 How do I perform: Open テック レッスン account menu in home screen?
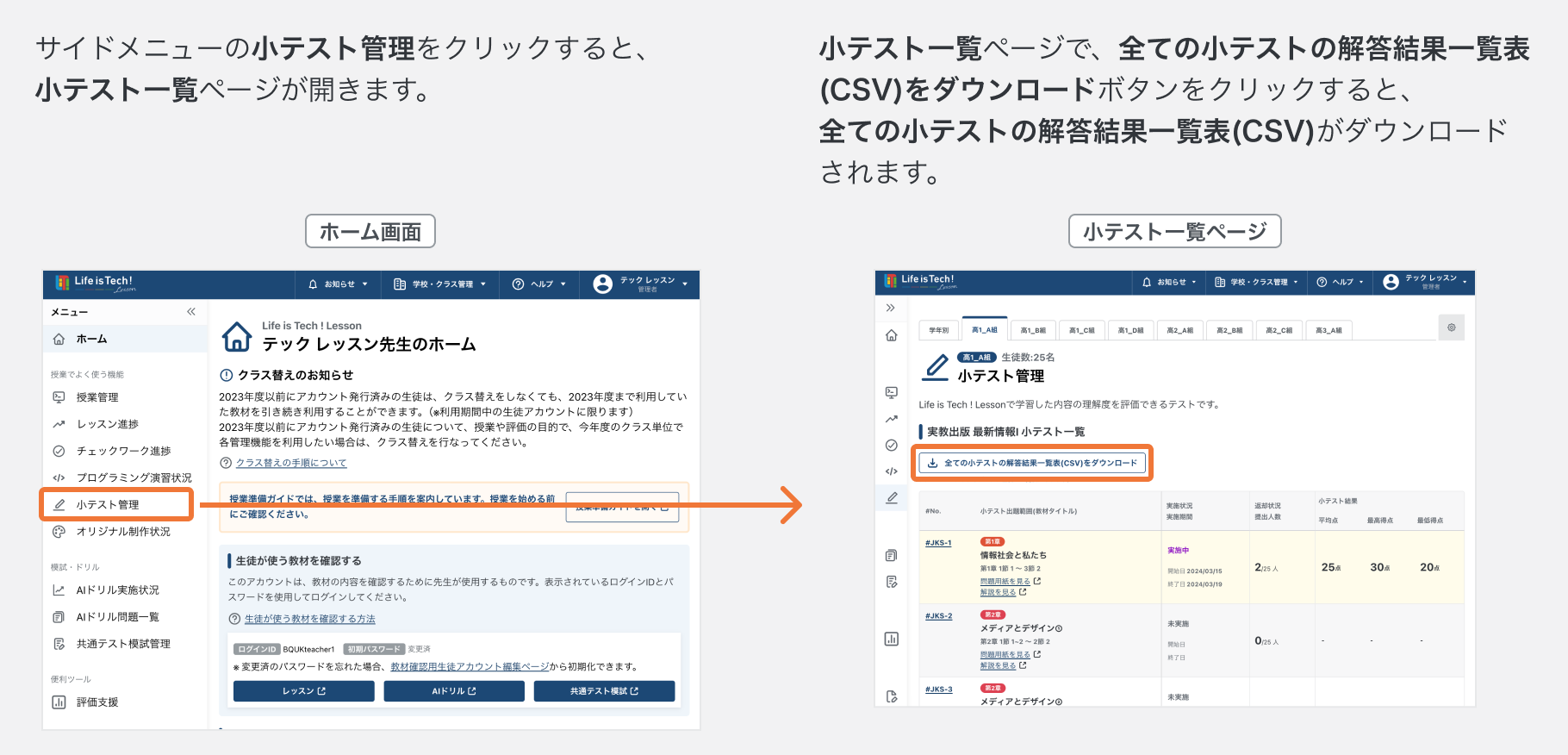(x=641, y=284)
